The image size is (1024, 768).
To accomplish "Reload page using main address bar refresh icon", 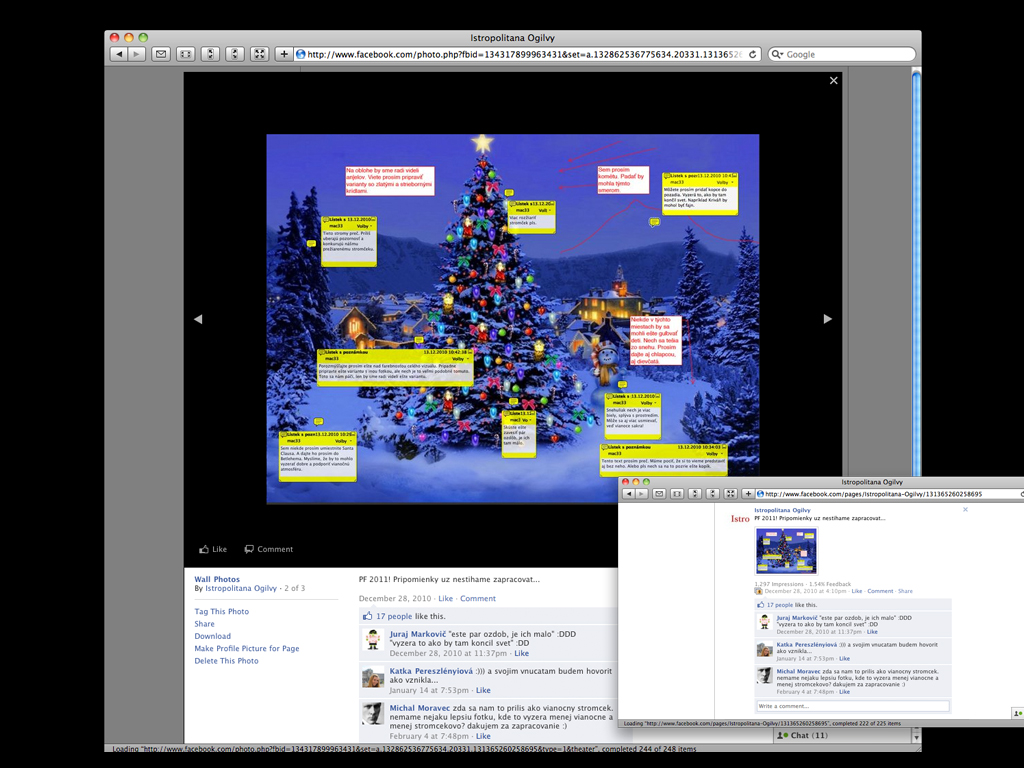I will point(752,54).
